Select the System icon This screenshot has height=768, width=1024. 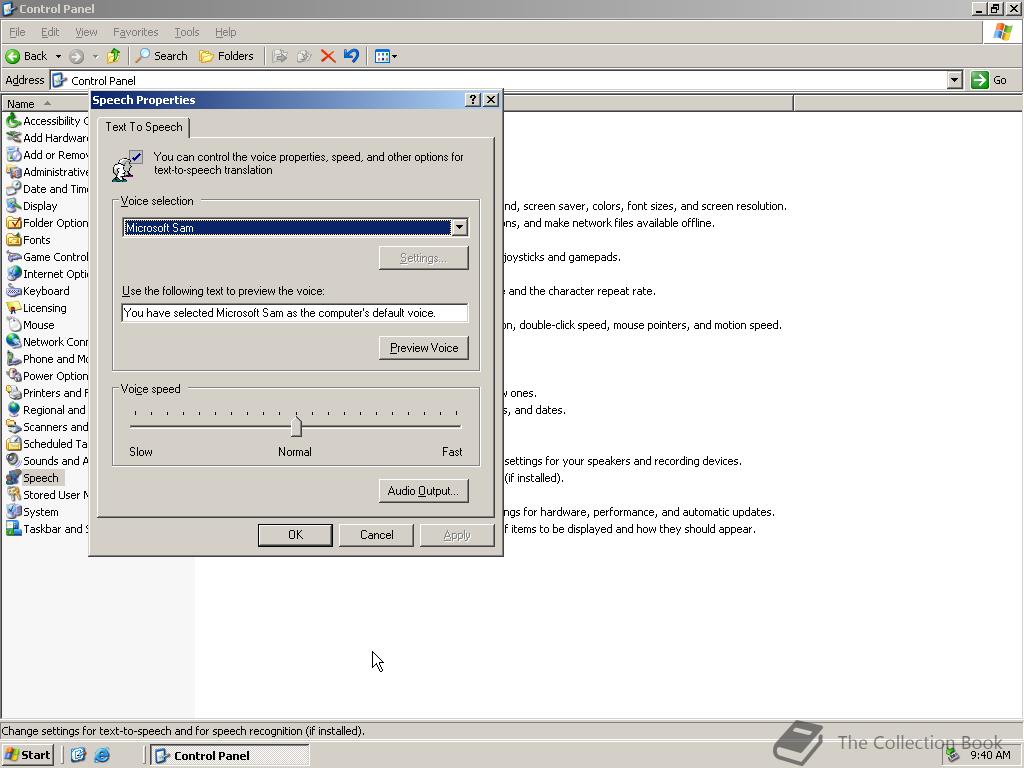click(13, 511)
